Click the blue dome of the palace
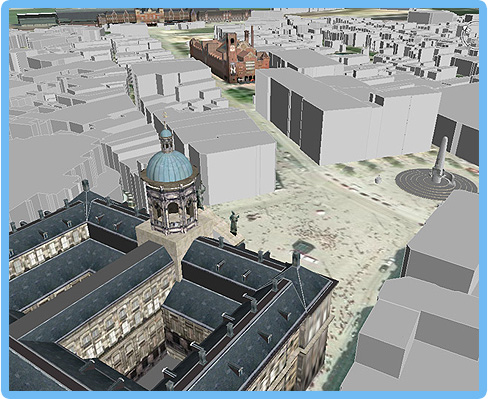 coord(169,166)
